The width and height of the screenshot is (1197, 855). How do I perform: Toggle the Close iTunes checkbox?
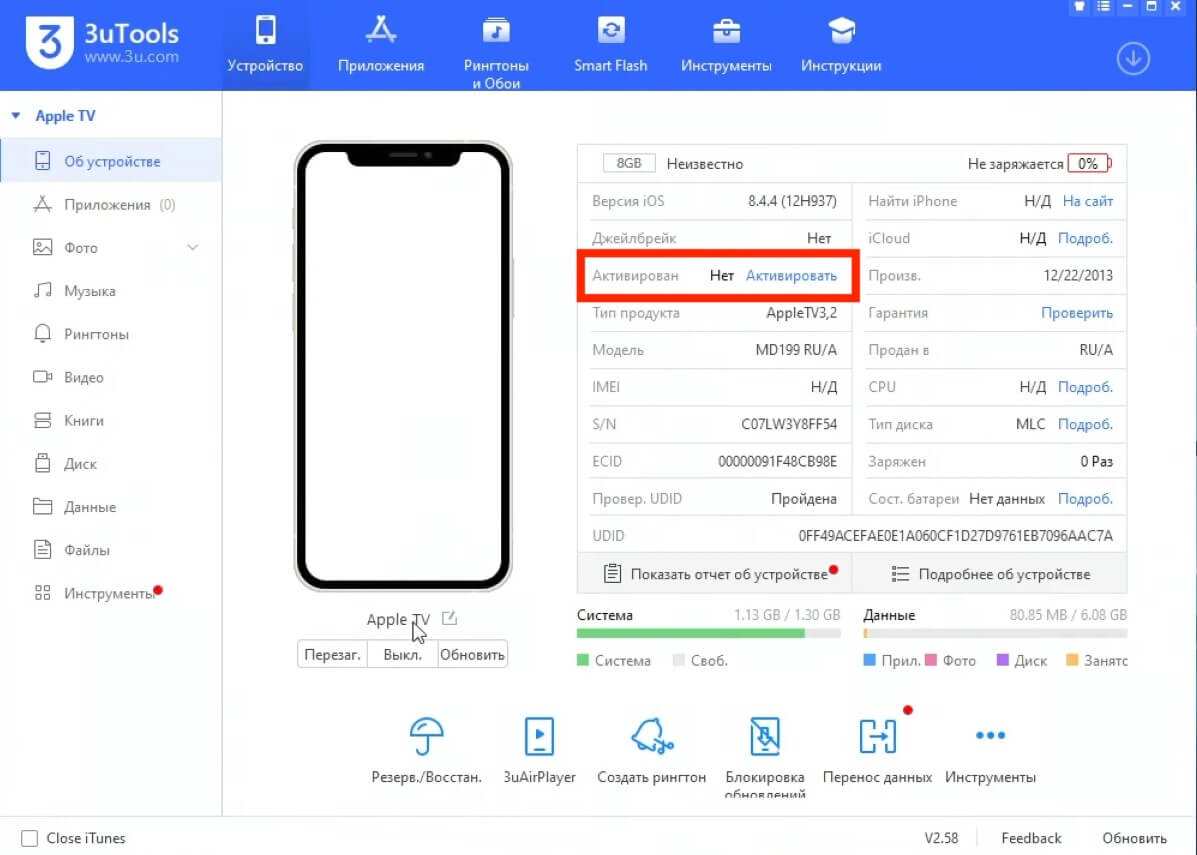pyautogui.click(x=30, y=838)
